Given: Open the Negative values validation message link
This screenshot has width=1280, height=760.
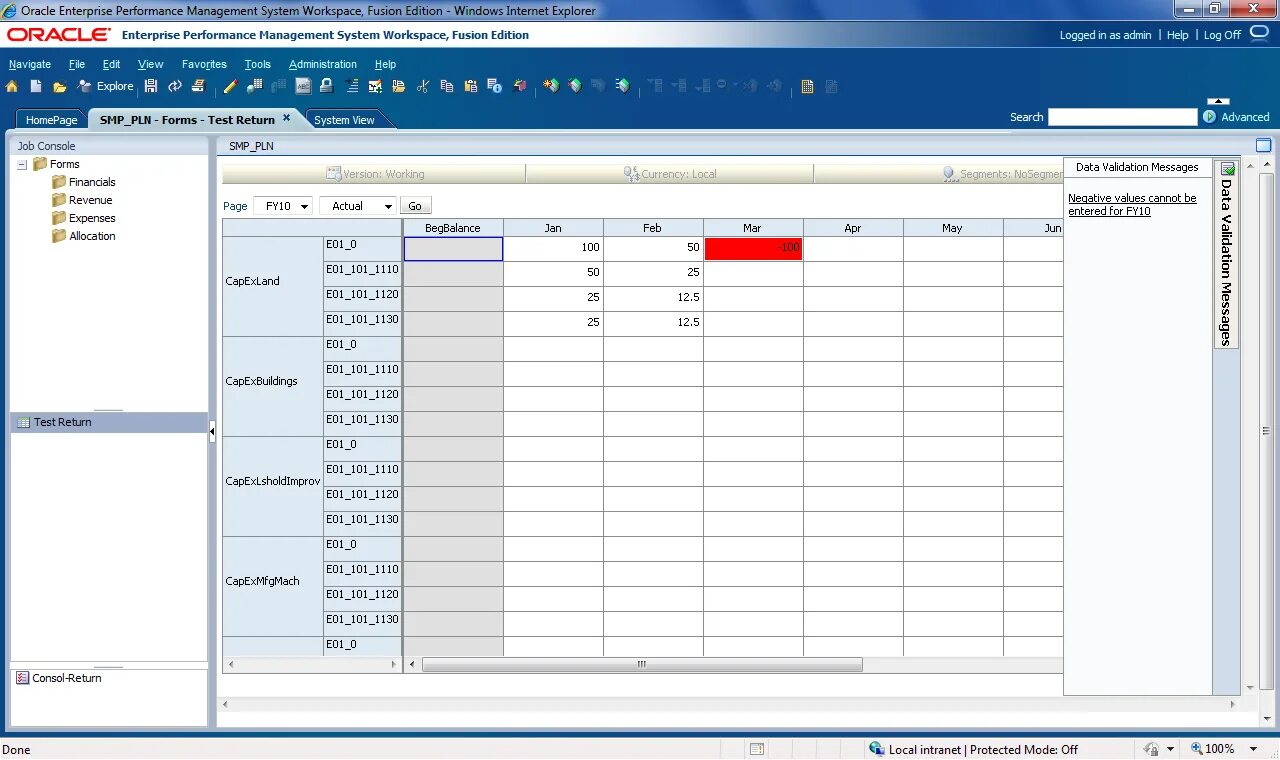Looking at the screenshot, I should (1132, 205).
